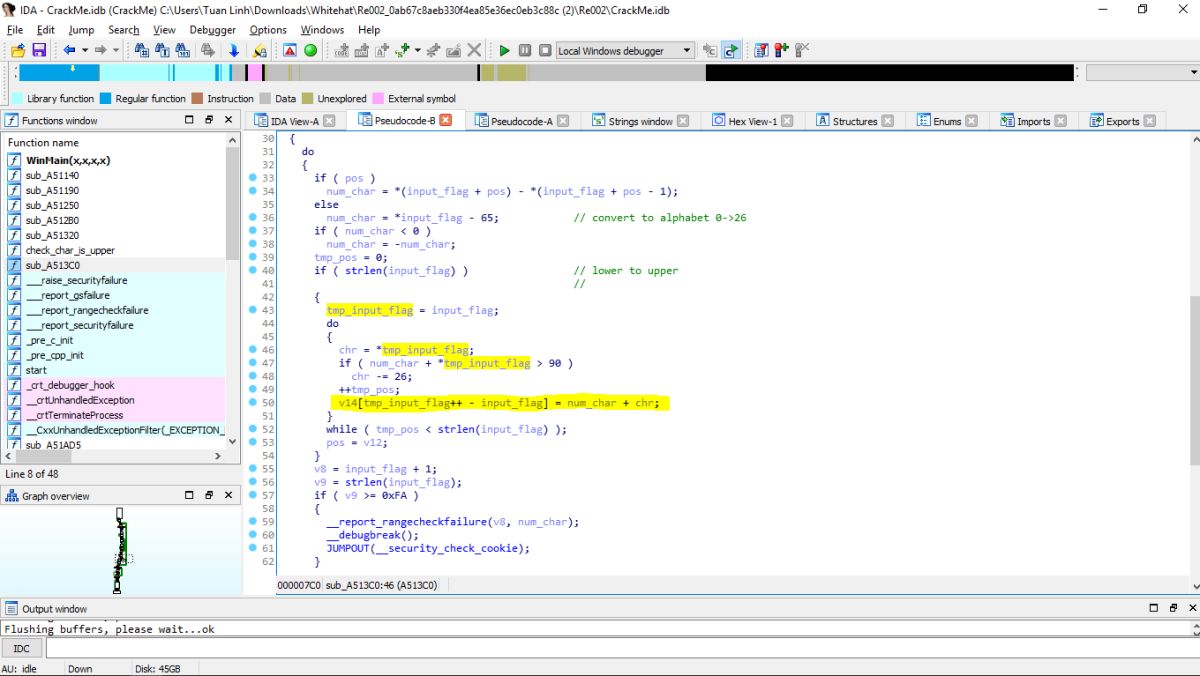Click the Regular function color legend swatch
This screenshot has width=1200, height=676.
pyautogui.click(x=105, y=98)
